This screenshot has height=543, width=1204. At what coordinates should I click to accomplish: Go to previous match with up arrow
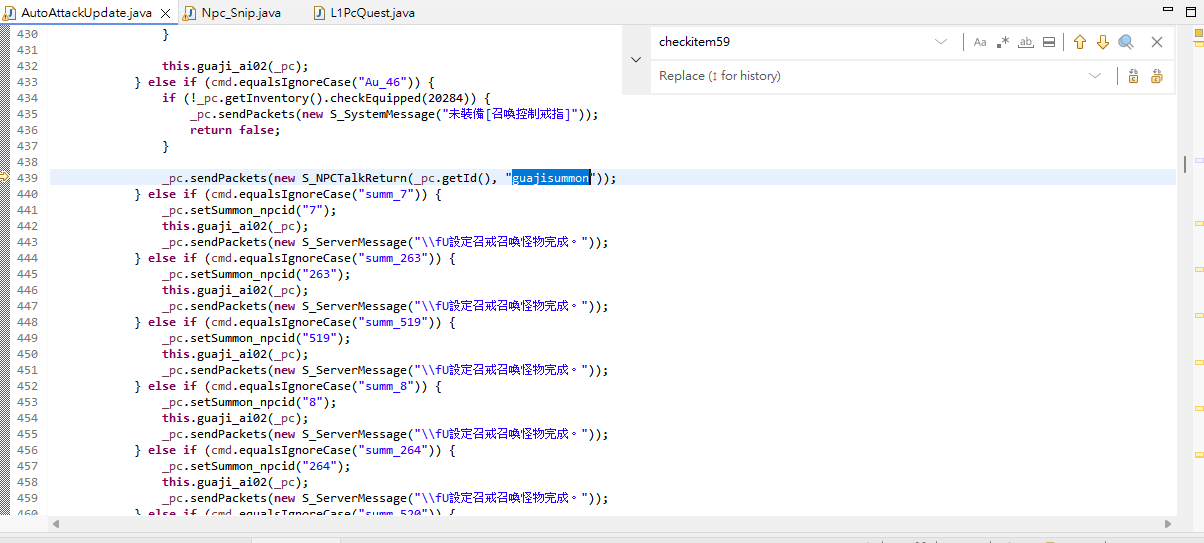click(1080, 42)
